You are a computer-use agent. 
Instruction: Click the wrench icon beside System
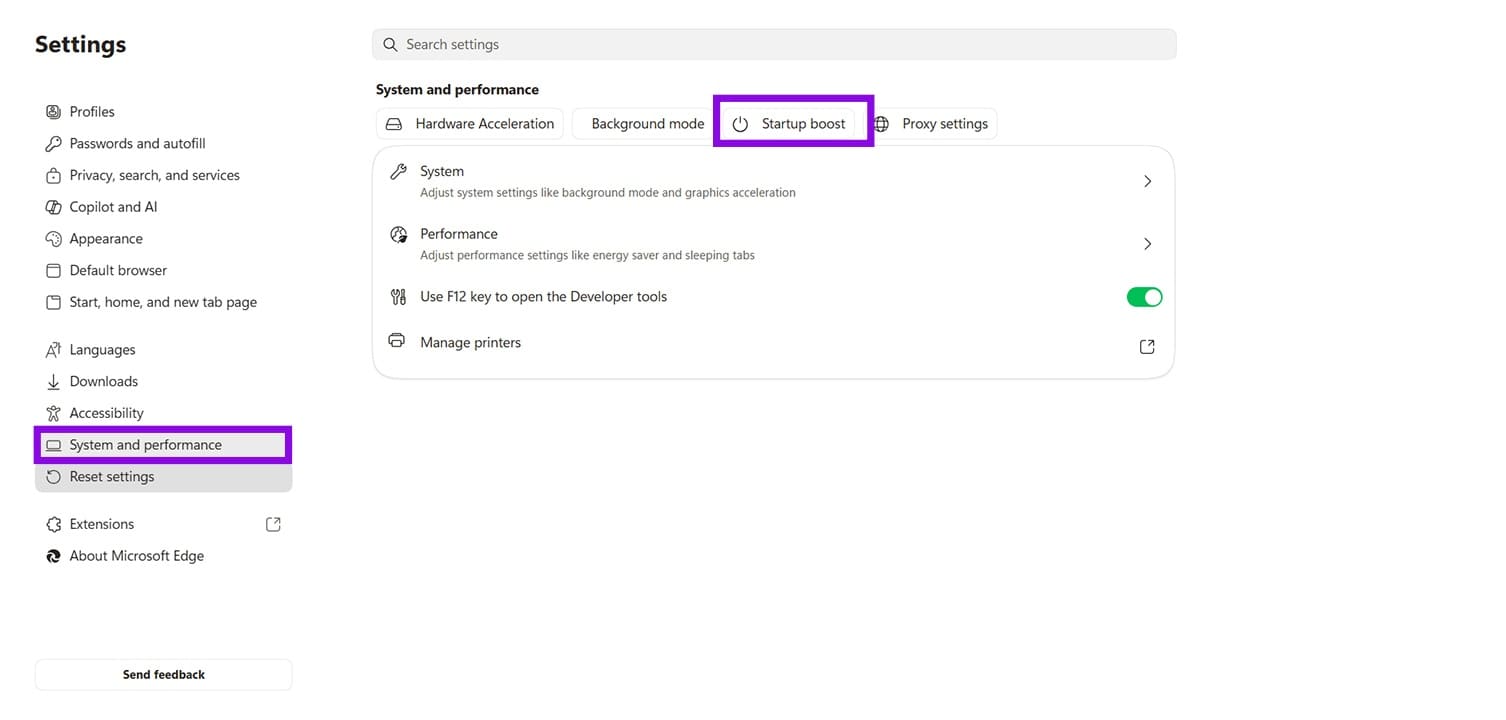(398, 172)
